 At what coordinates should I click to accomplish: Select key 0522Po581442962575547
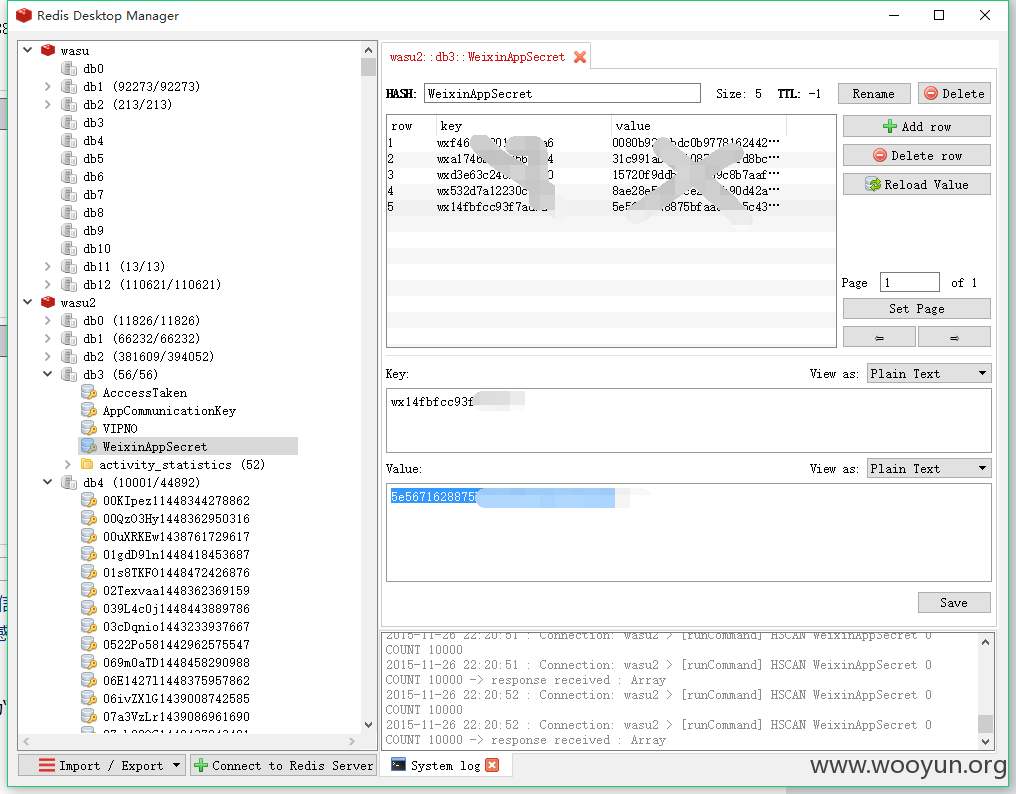pyautogui.click(x=176, y=645)
